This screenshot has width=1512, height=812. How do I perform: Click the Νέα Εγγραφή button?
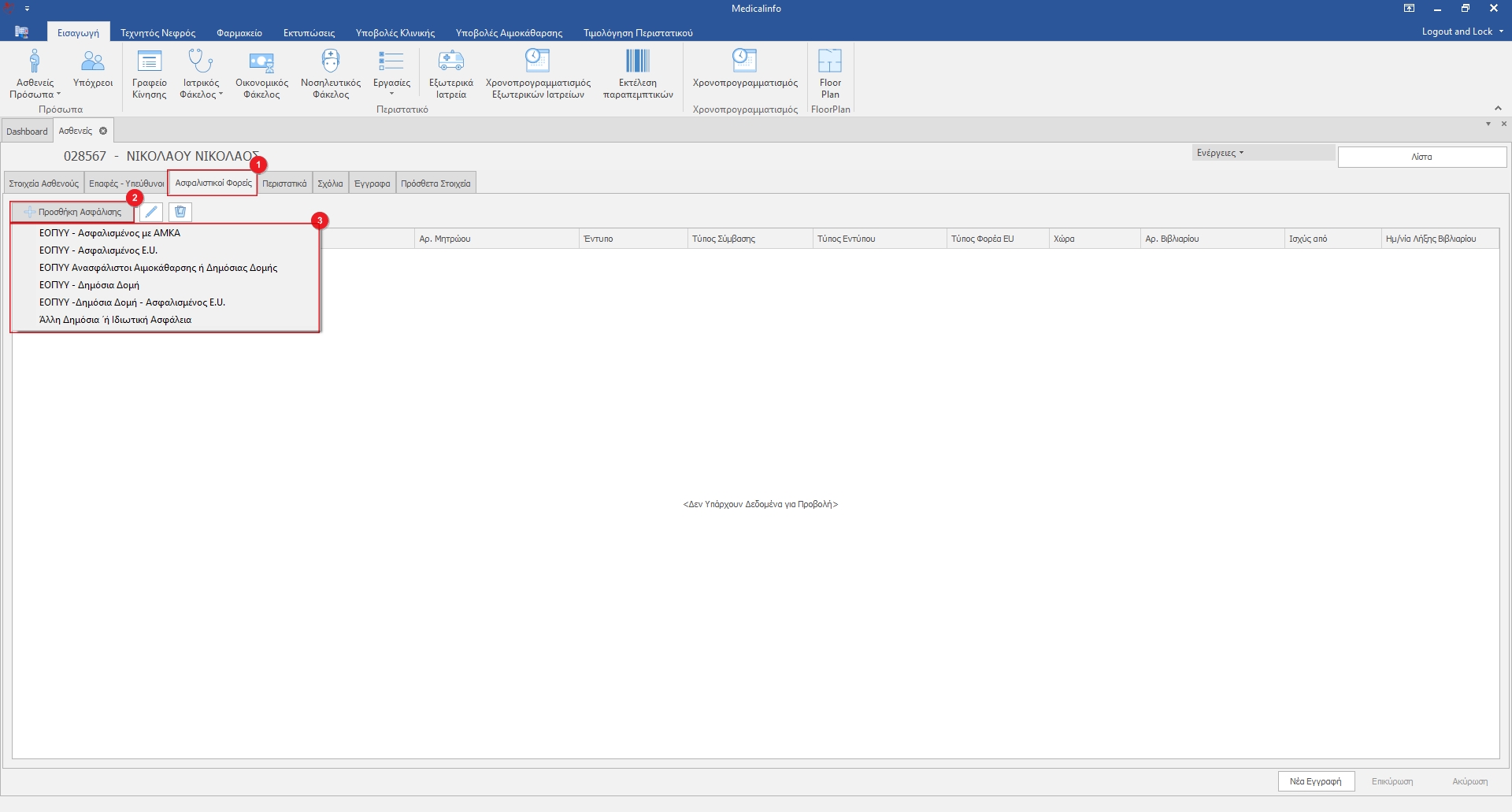tap(1315, 781)
